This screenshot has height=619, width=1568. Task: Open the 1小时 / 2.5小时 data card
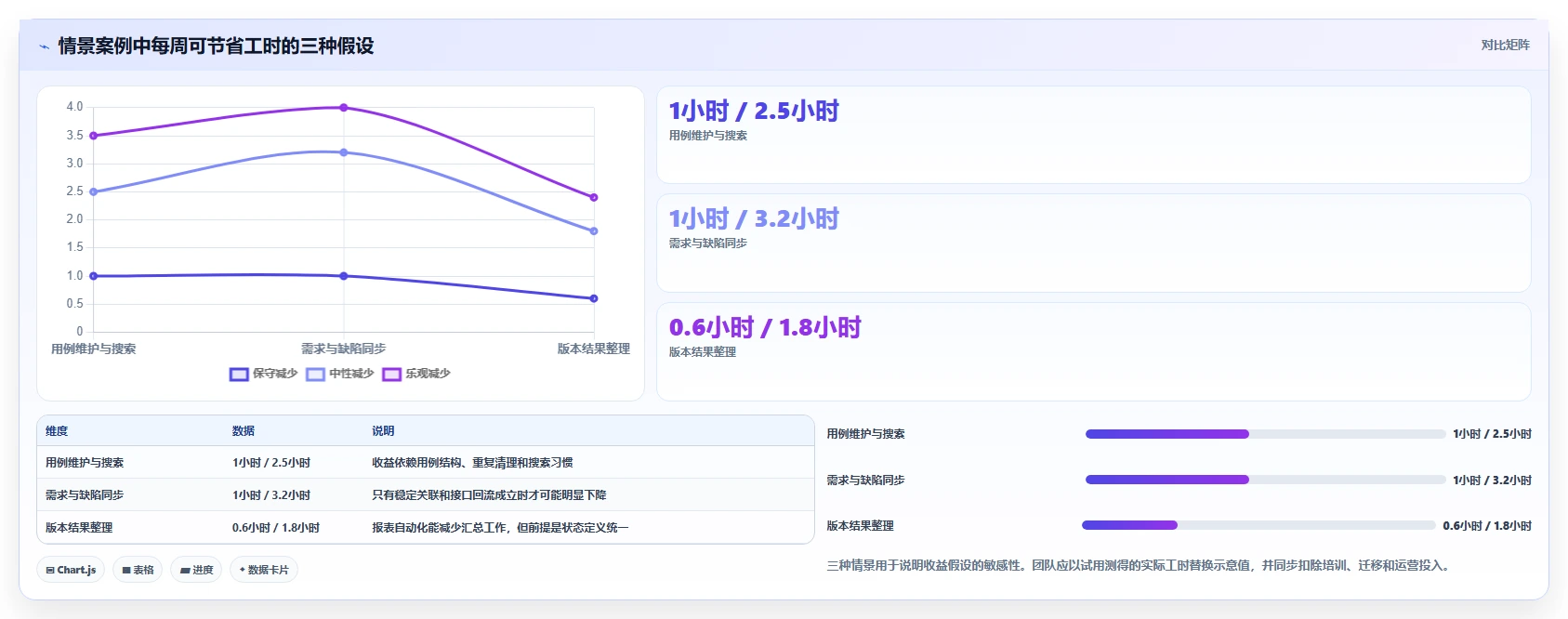(x=1093, y=135)
